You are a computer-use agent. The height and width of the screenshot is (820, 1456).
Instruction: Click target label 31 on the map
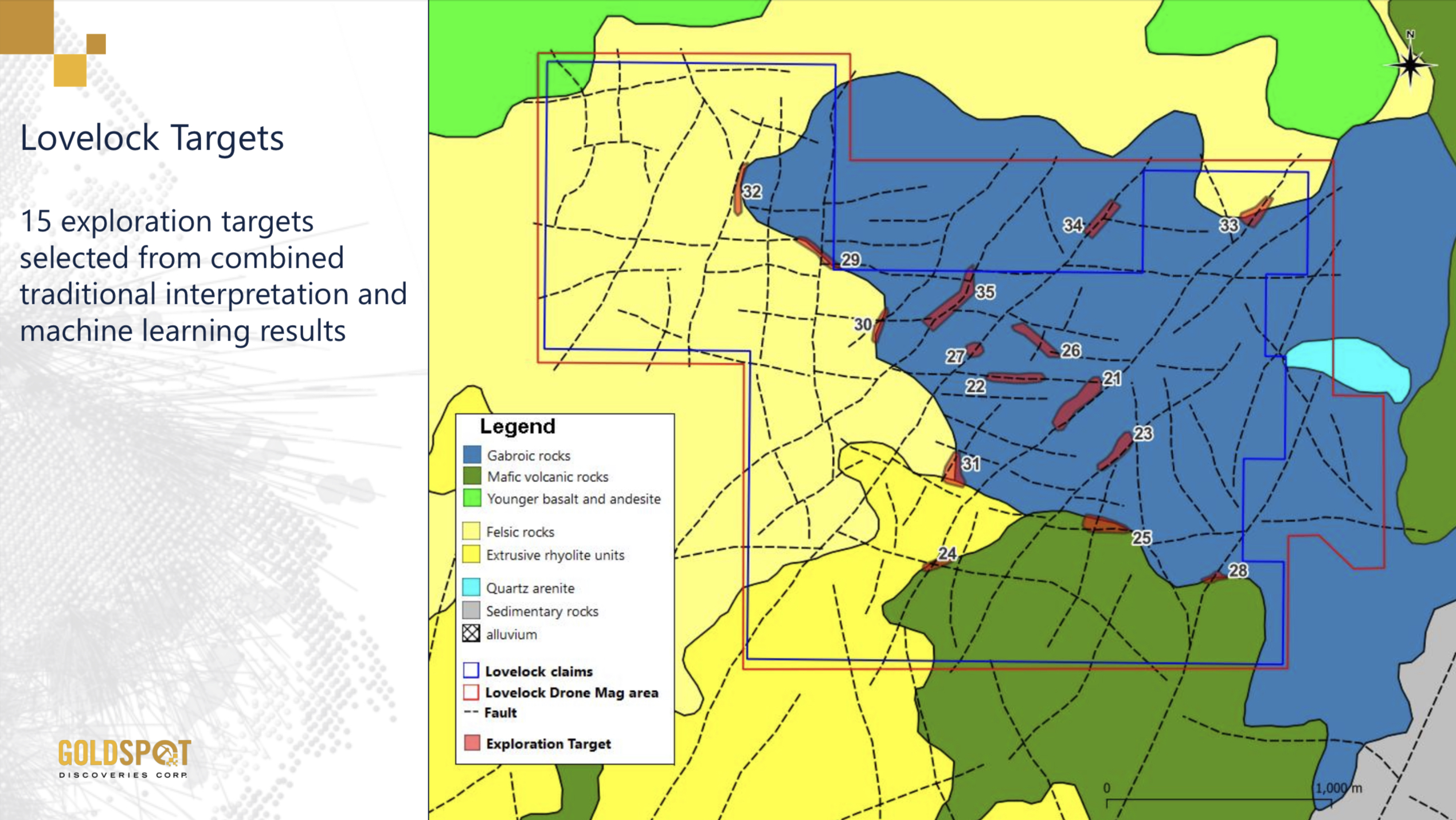tap(970, 464)
